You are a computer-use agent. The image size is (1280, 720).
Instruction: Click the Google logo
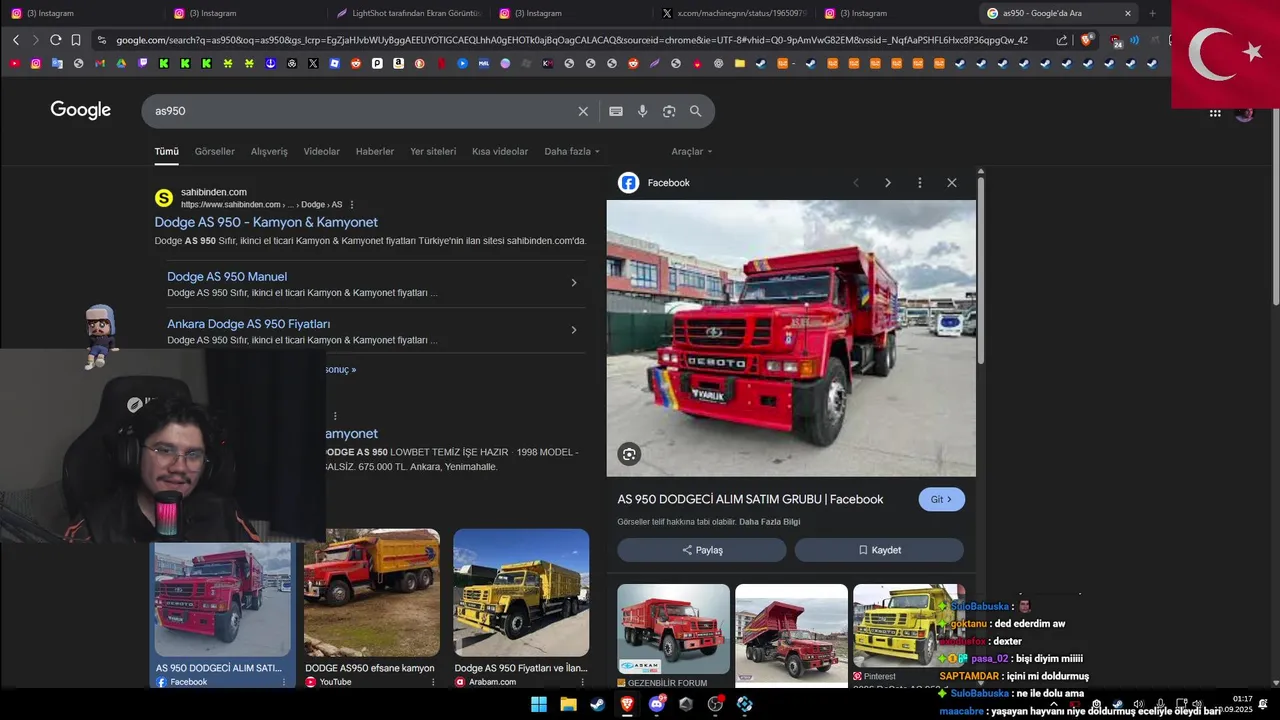tap(81, 110)
